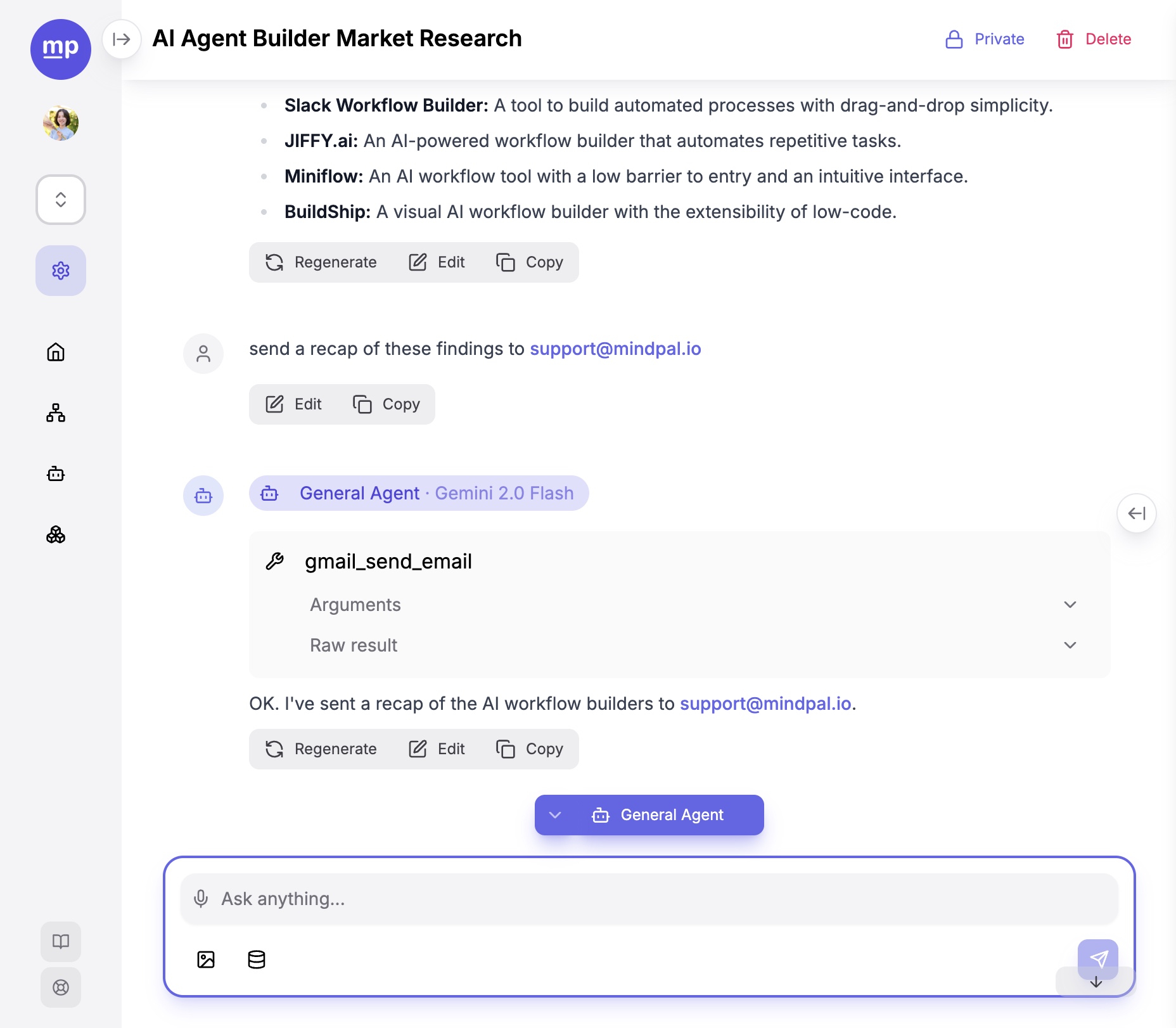Click the 'Slack Workflow Builder:' bullet text
The width and height of the screenshot is (1176, 1028).
click(387, 105)
